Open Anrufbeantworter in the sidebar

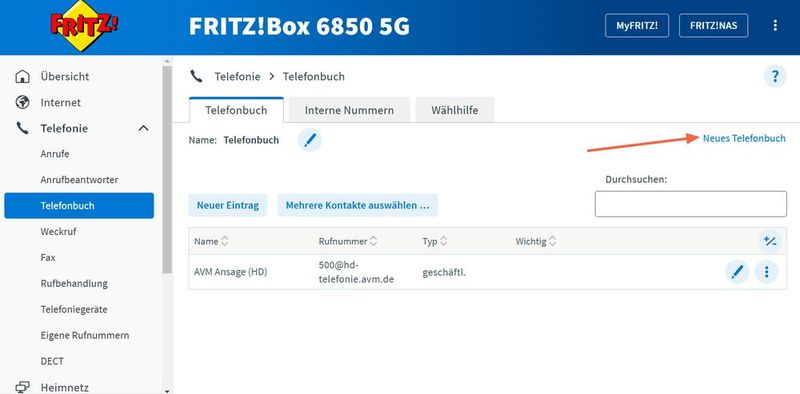tap(79, 180)
